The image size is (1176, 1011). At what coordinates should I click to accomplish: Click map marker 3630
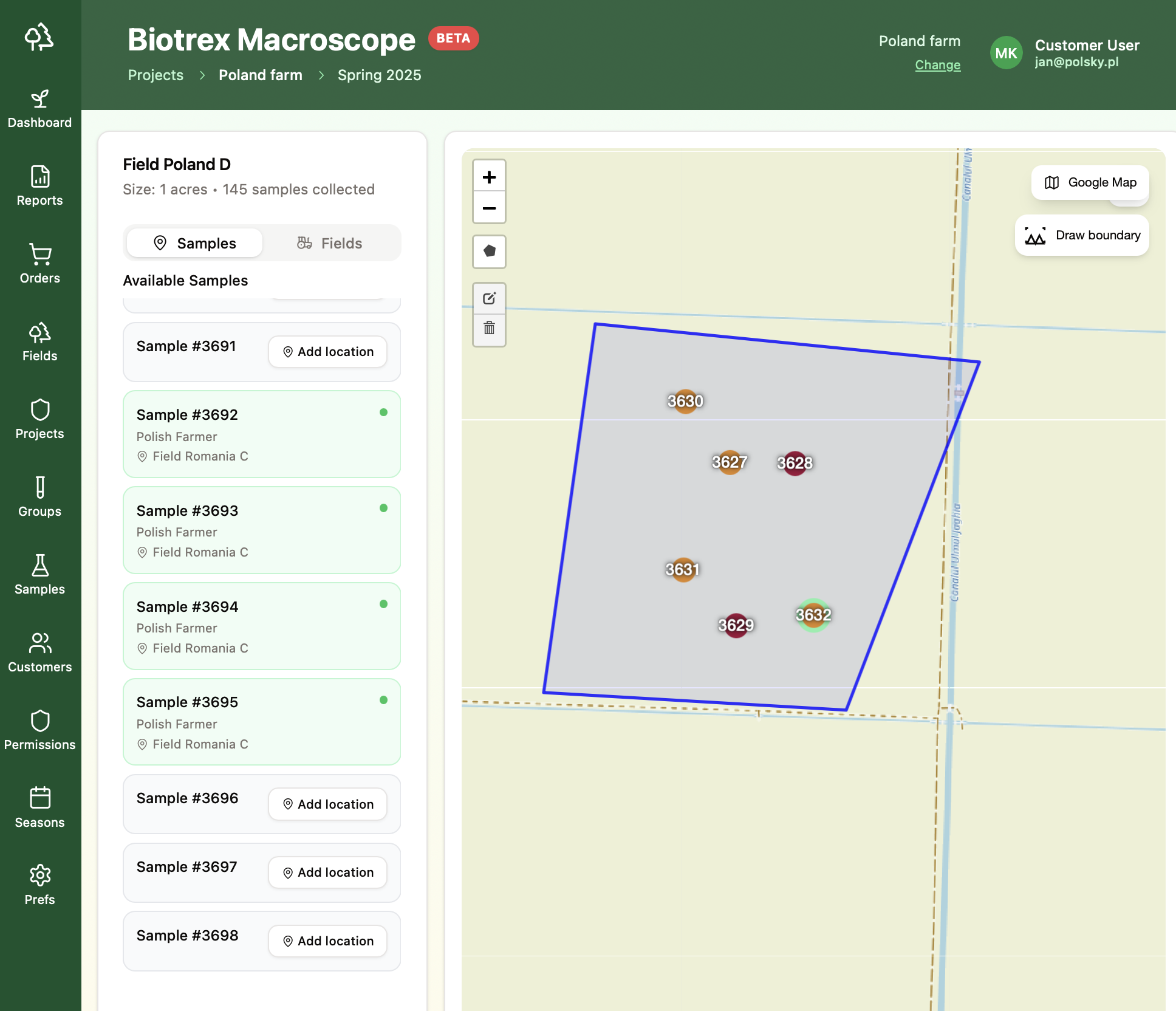(685, 401)
